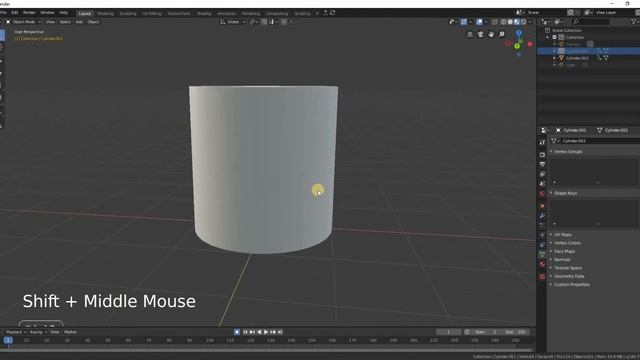Collapse the Collection tree row
Screen dimensions: 640x360
tap(548, 37)
